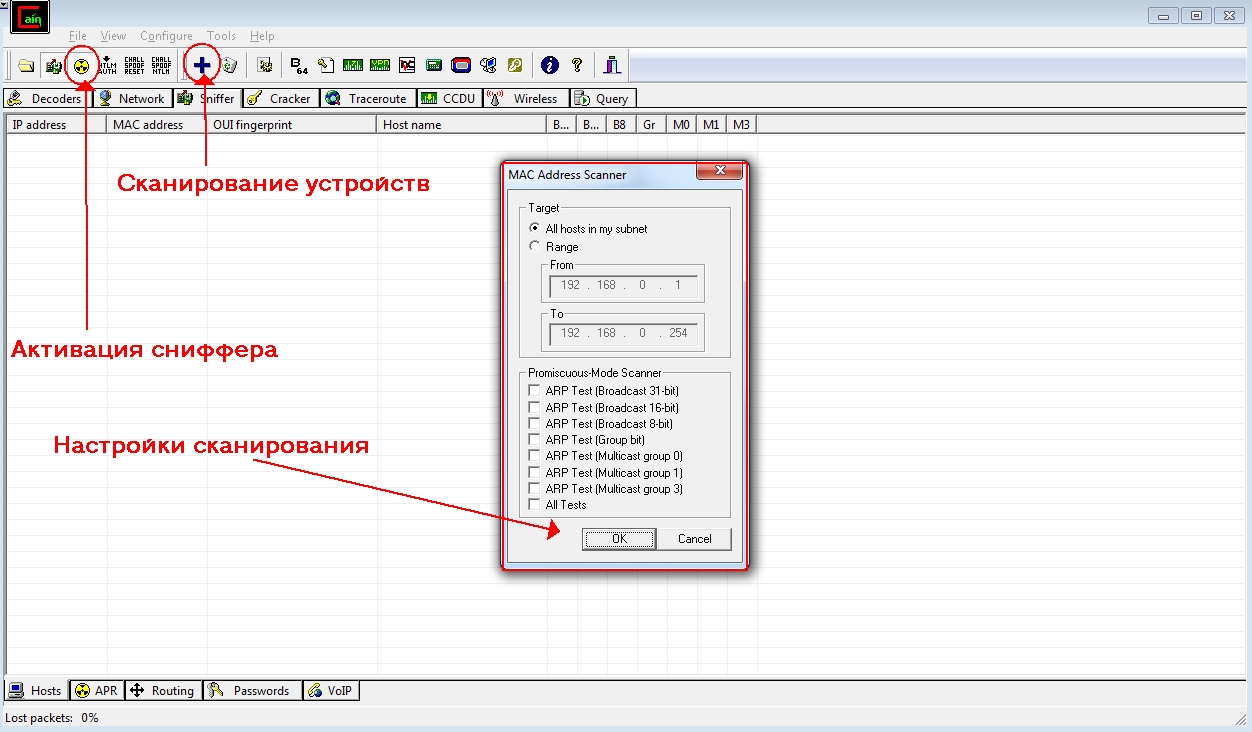Click the recycle bin remove icon
Screen dimensions: 1252x732
pos(230,65)
